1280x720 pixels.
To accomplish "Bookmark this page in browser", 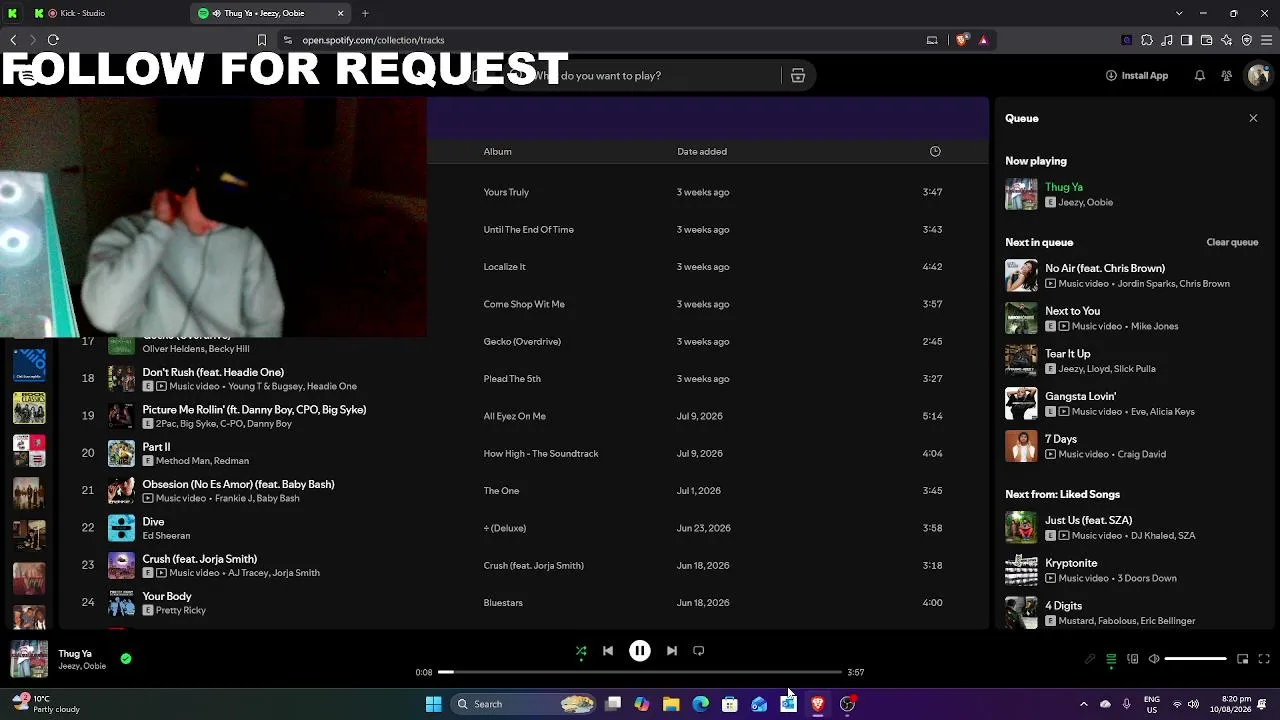I will pyautogui.click(x=262, y=40).
